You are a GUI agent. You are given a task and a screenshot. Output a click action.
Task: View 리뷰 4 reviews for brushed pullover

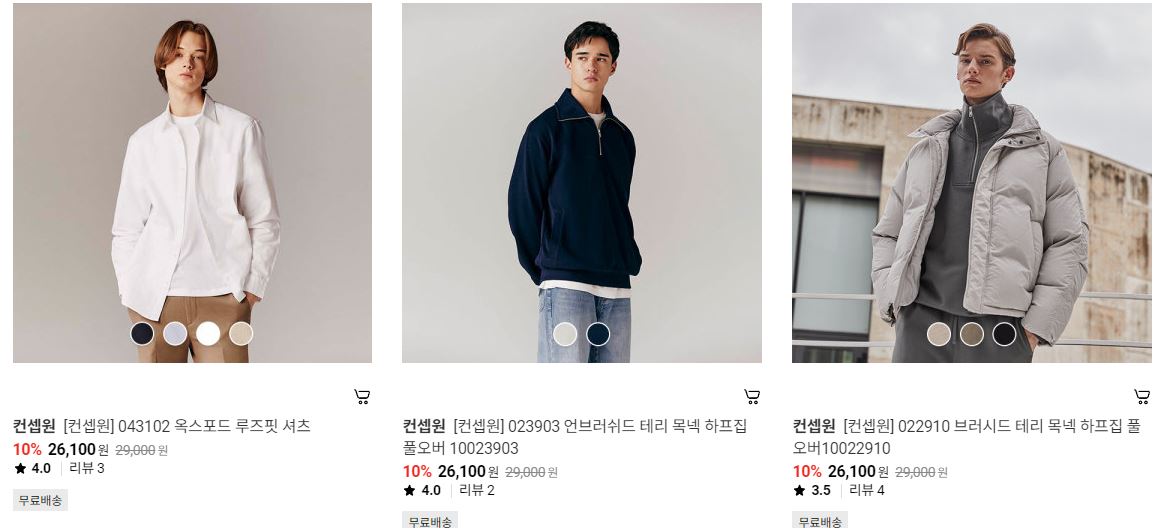coord(867,490)
